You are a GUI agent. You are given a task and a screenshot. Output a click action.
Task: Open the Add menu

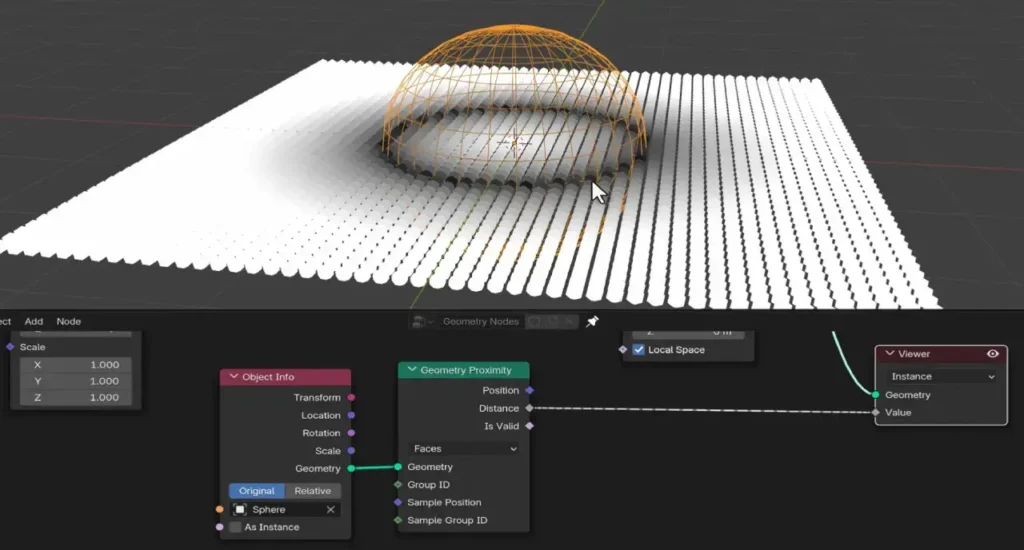coord(34,321)
